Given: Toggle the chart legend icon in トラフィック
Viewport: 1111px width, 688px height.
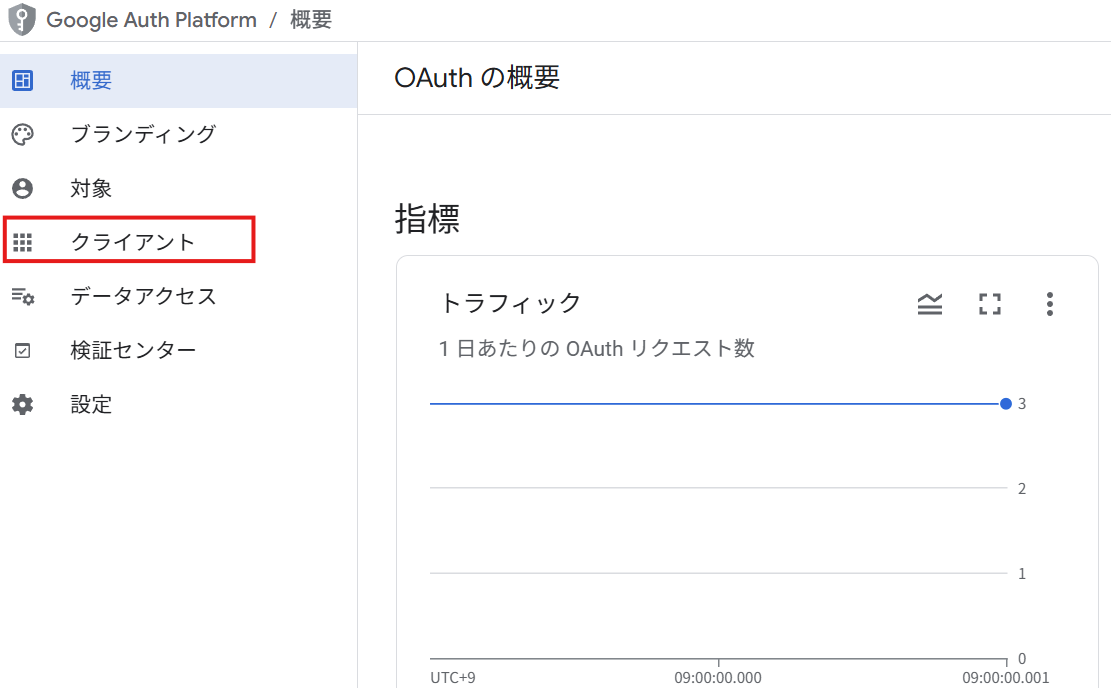Looking at the screenshot, I should tap(930, 304).
